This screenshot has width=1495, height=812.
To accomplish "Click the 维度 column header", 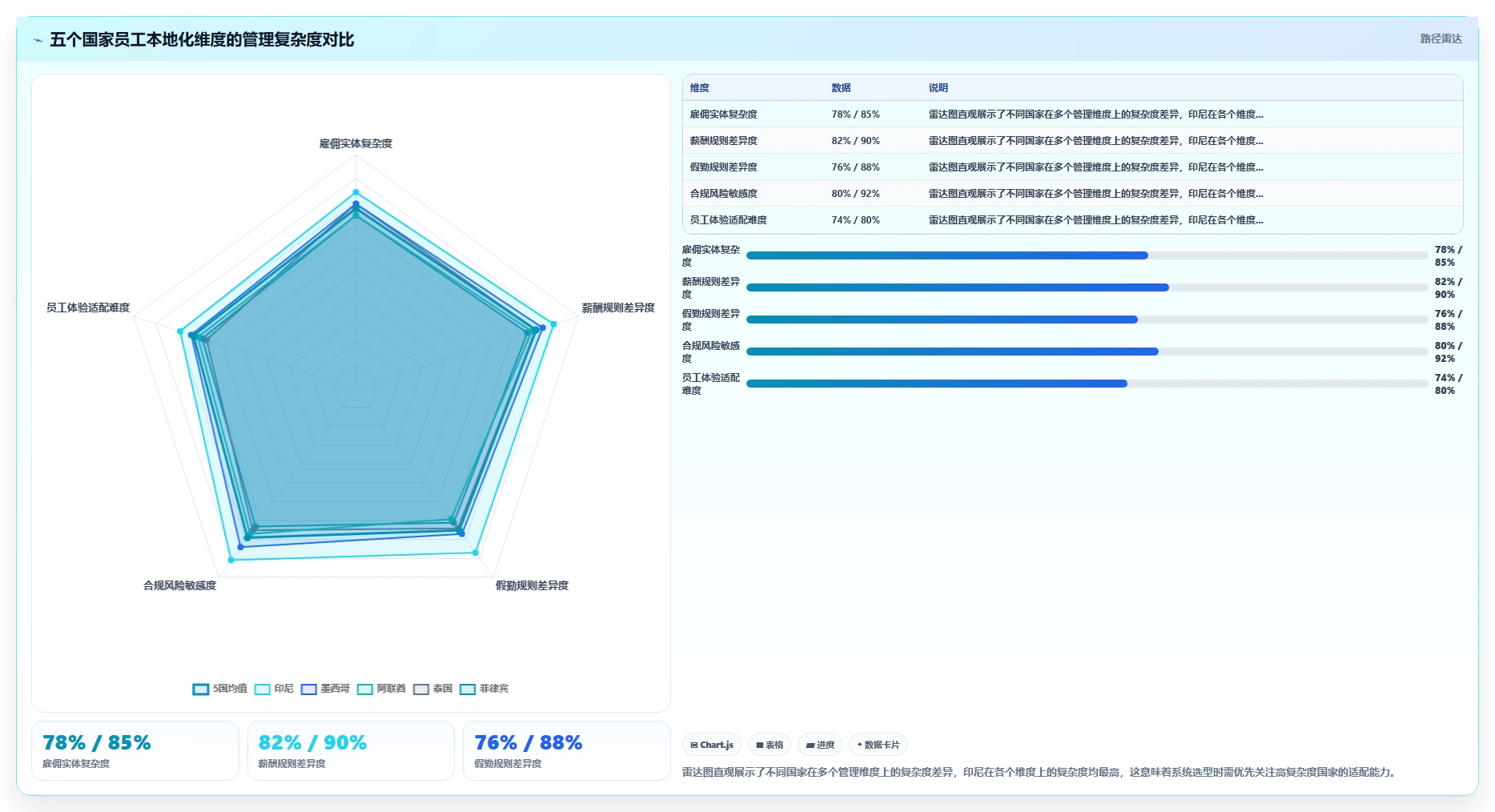I will click(700, 87).
